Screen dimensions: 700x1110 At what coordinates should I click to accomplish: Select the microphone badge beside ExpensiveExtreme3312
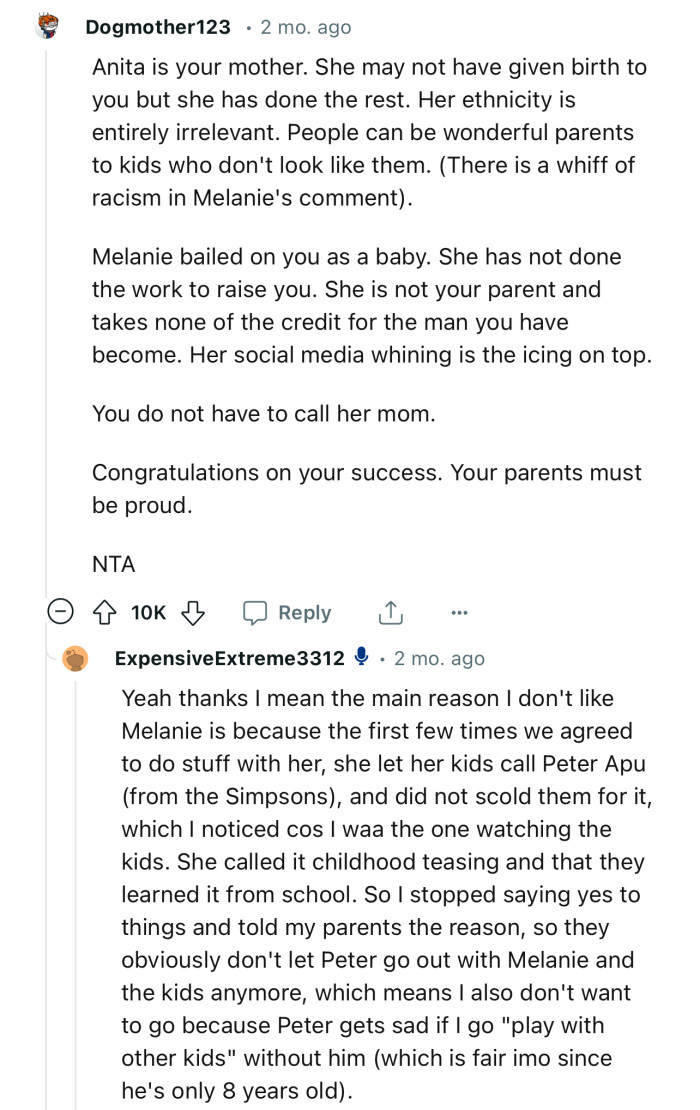(362, 657)
